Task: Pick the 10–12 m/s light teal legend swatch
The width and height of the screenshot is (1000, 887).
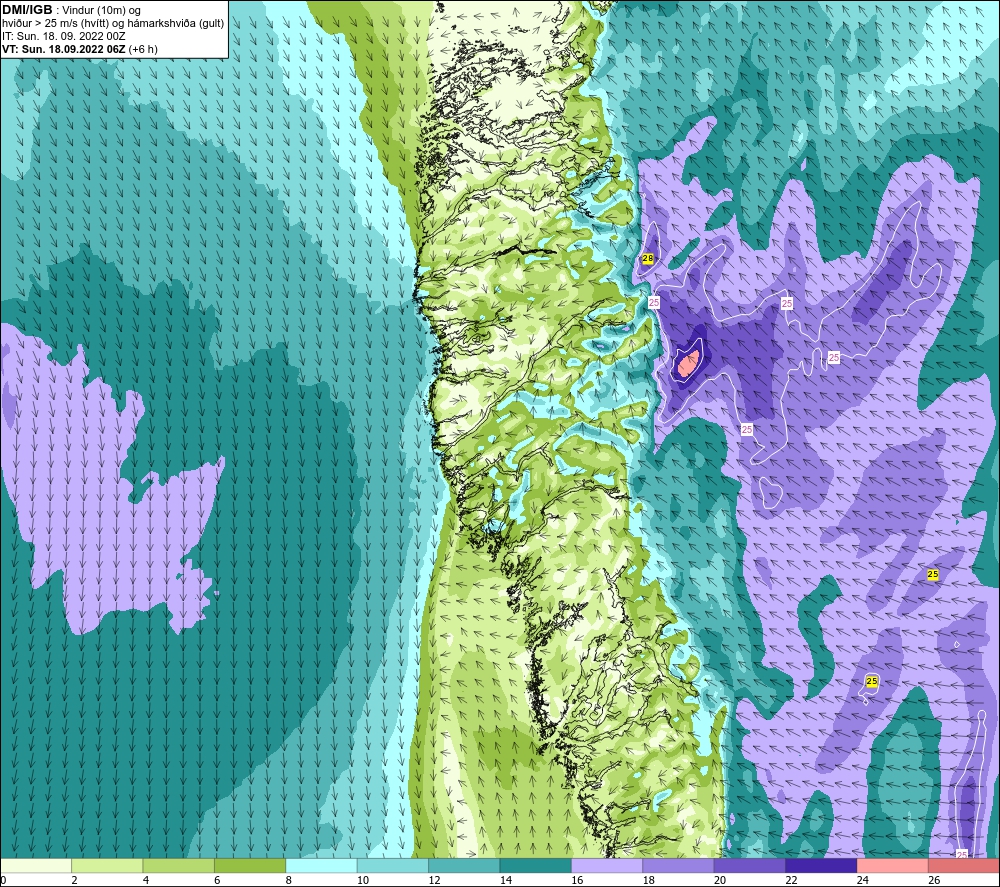Action: [393, 865]
